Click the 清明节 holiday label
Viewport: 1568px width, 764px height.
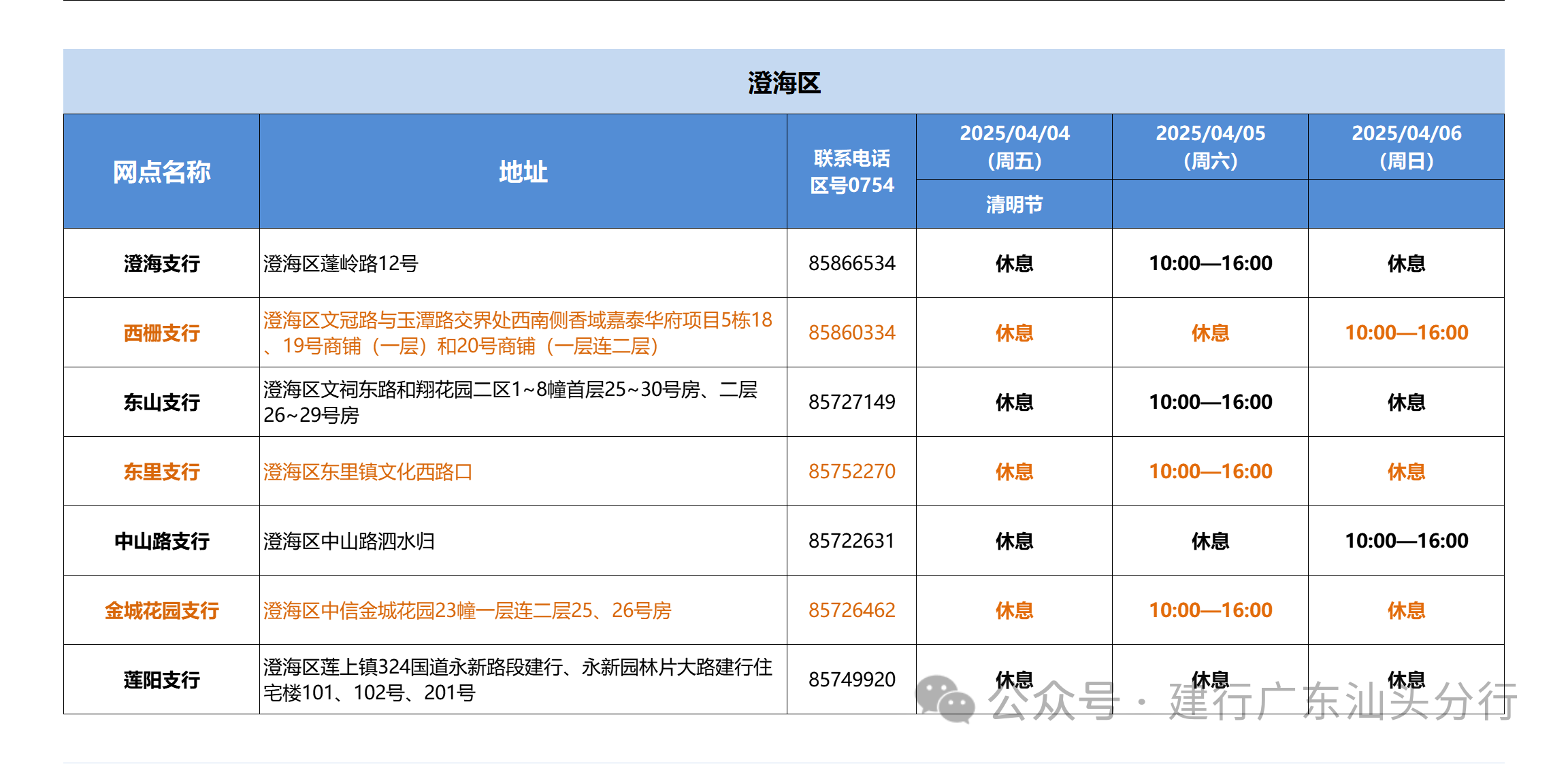point(1014,204)
